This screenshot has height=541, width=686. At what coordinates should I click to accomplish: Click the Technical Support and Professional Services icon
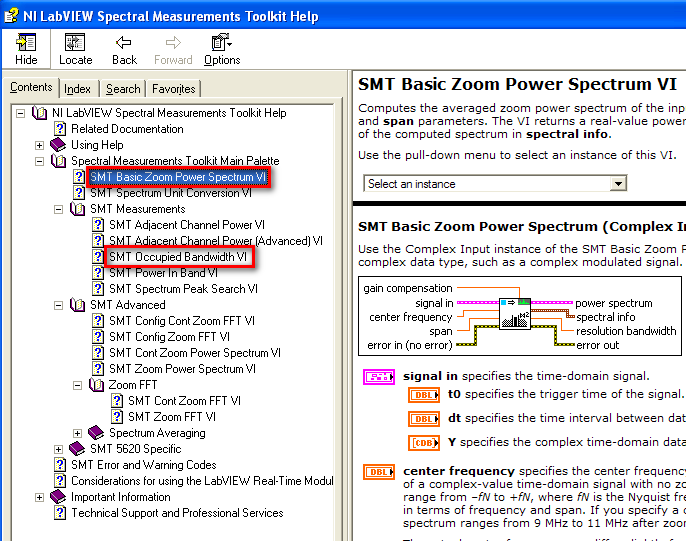click(60, 513)
